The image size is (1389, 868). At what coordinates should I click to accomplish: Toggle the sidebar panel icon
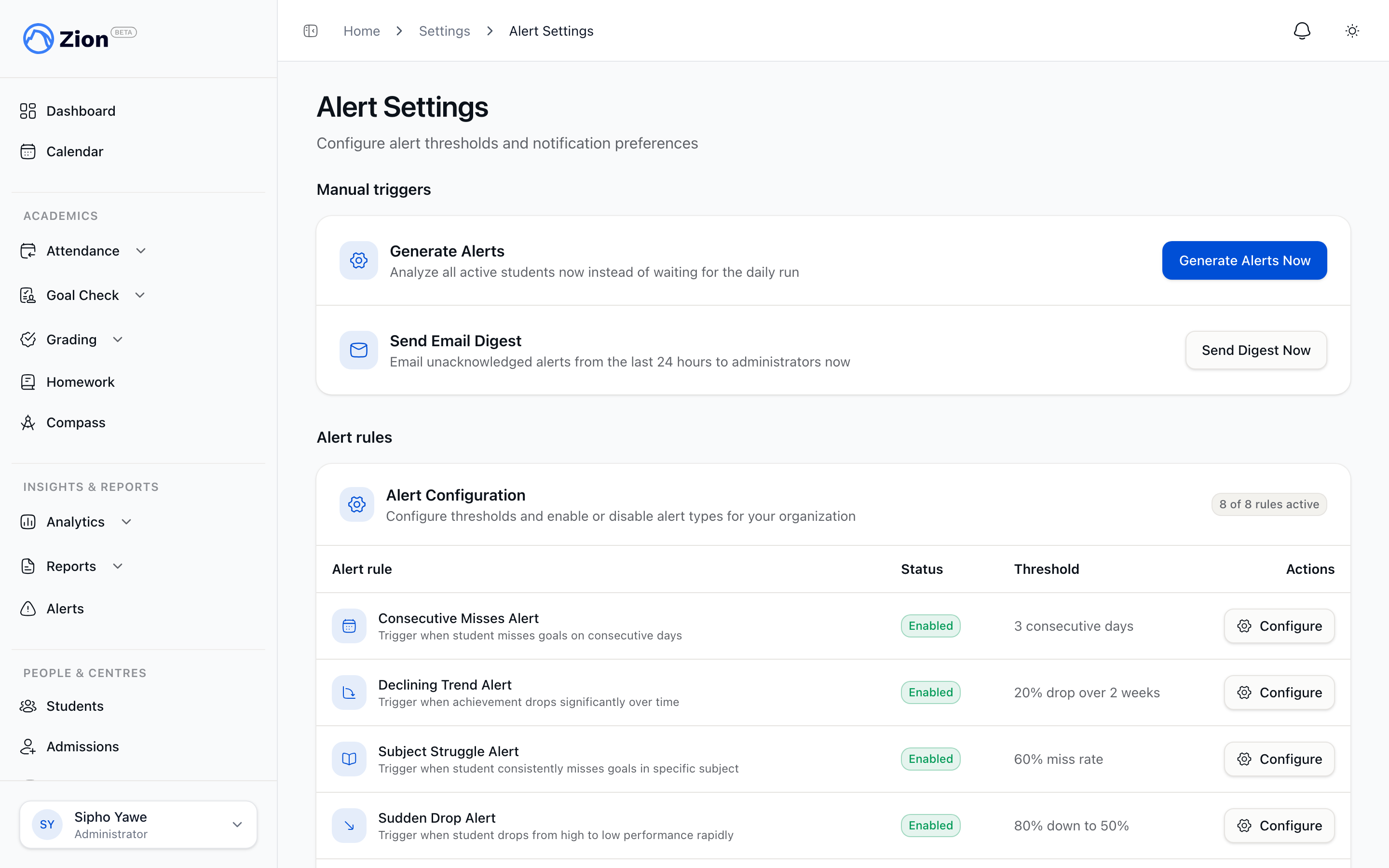pyautogui.click(x=311, y=31)
